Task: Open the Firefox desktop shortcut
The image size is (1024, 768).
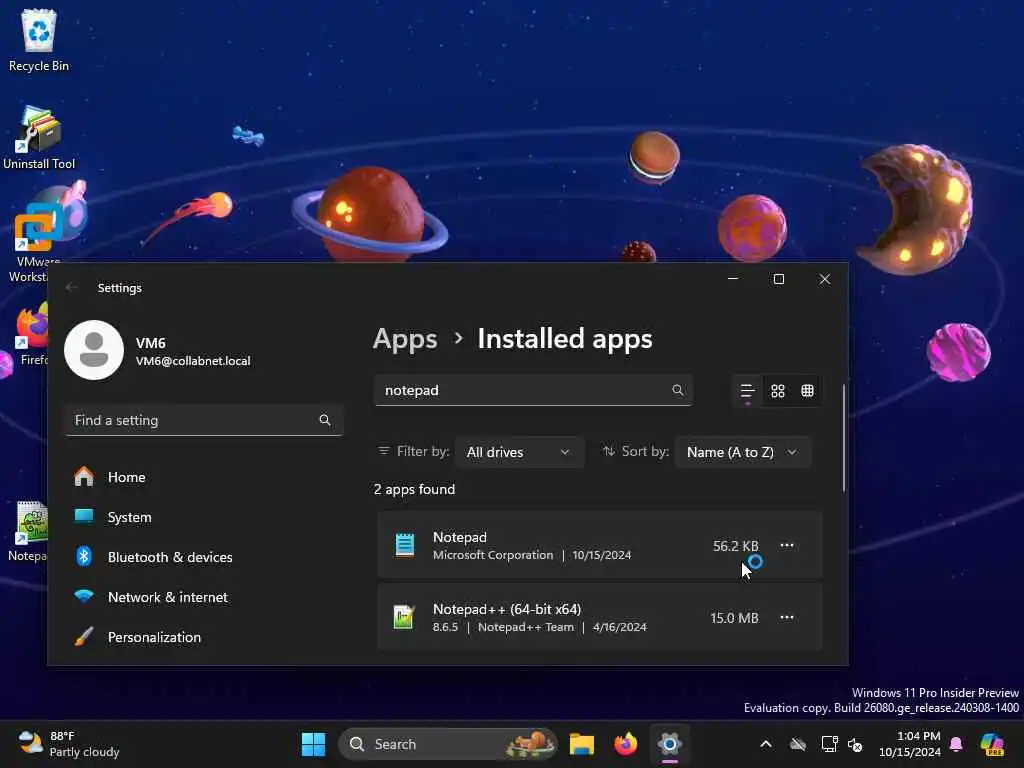Action: coord(33,334)
